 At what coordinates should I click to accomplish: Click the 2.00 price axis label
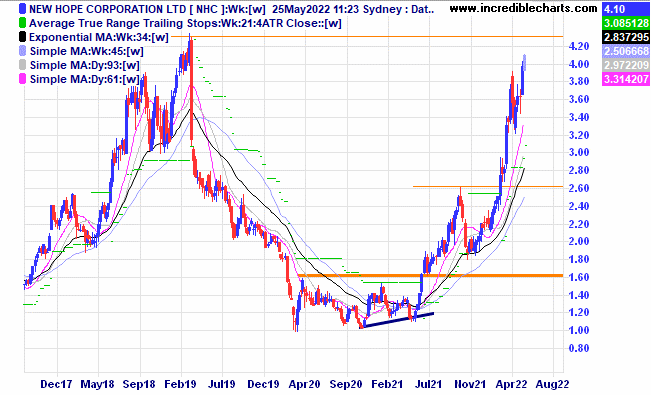click(579, 241)
